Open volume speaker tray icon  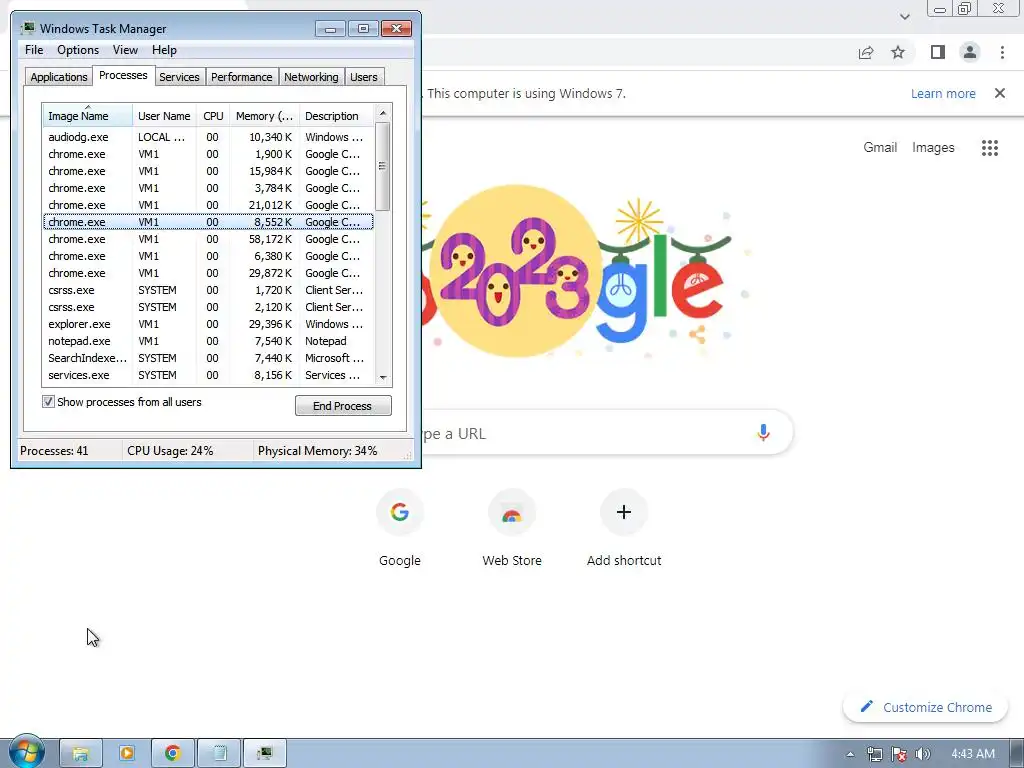point(923,754)
